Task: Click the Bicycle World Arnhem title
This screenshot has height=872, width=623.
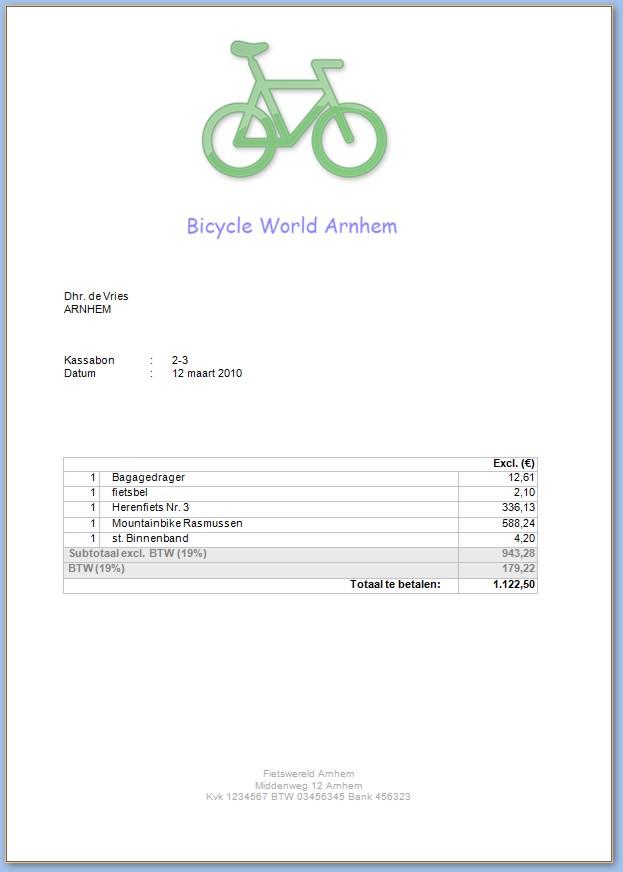Action: click(291, 226)
